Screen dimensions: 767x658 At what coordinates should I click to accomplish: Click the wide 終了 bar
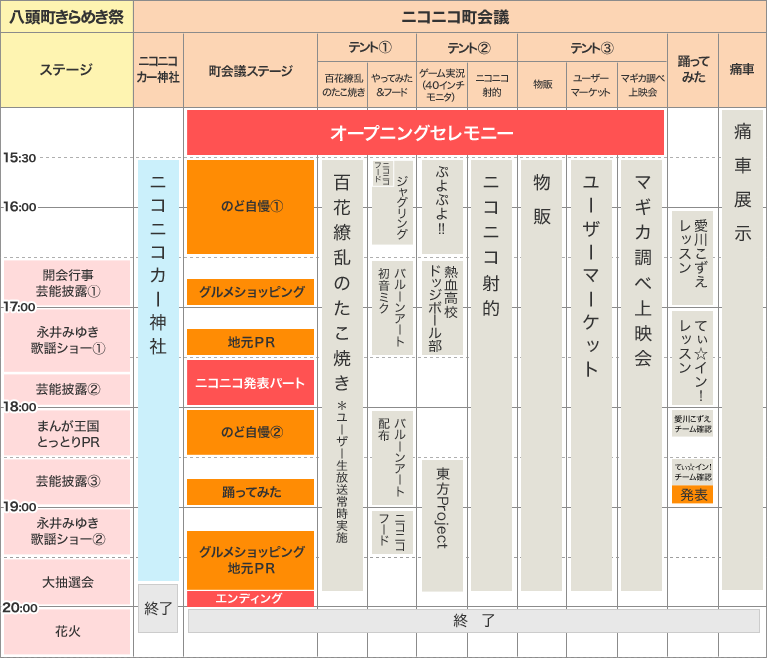click(474, 621)
